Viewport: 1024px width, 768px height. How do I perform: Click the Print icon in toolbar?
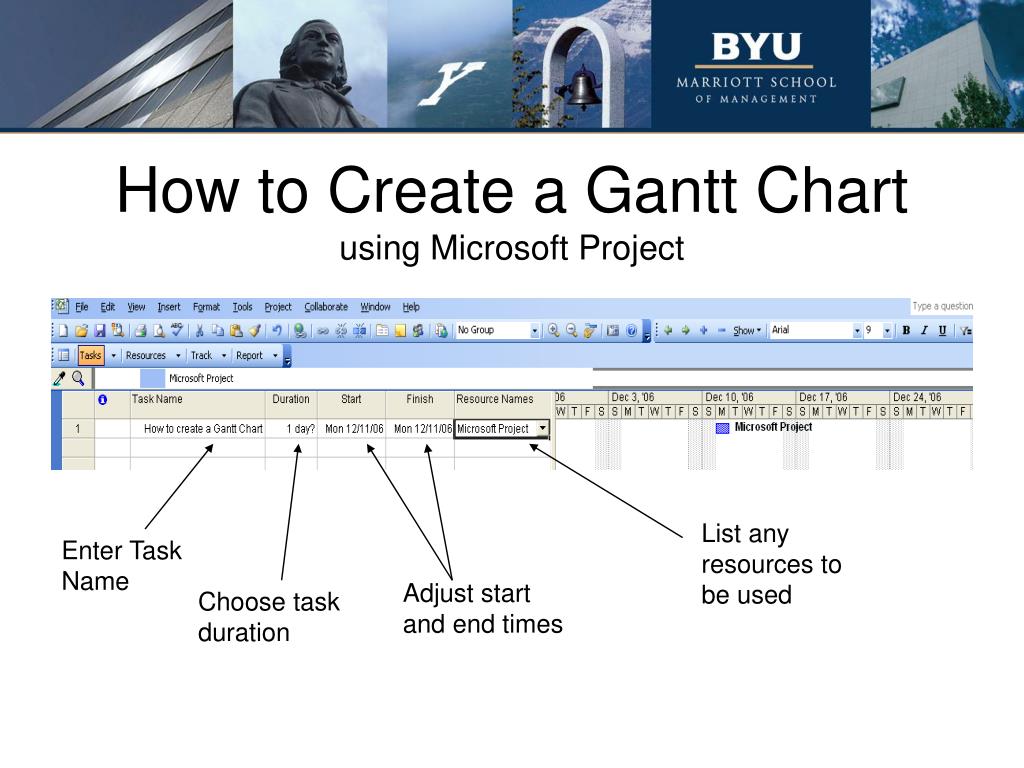pyautogui.click(x=141, y=330)
